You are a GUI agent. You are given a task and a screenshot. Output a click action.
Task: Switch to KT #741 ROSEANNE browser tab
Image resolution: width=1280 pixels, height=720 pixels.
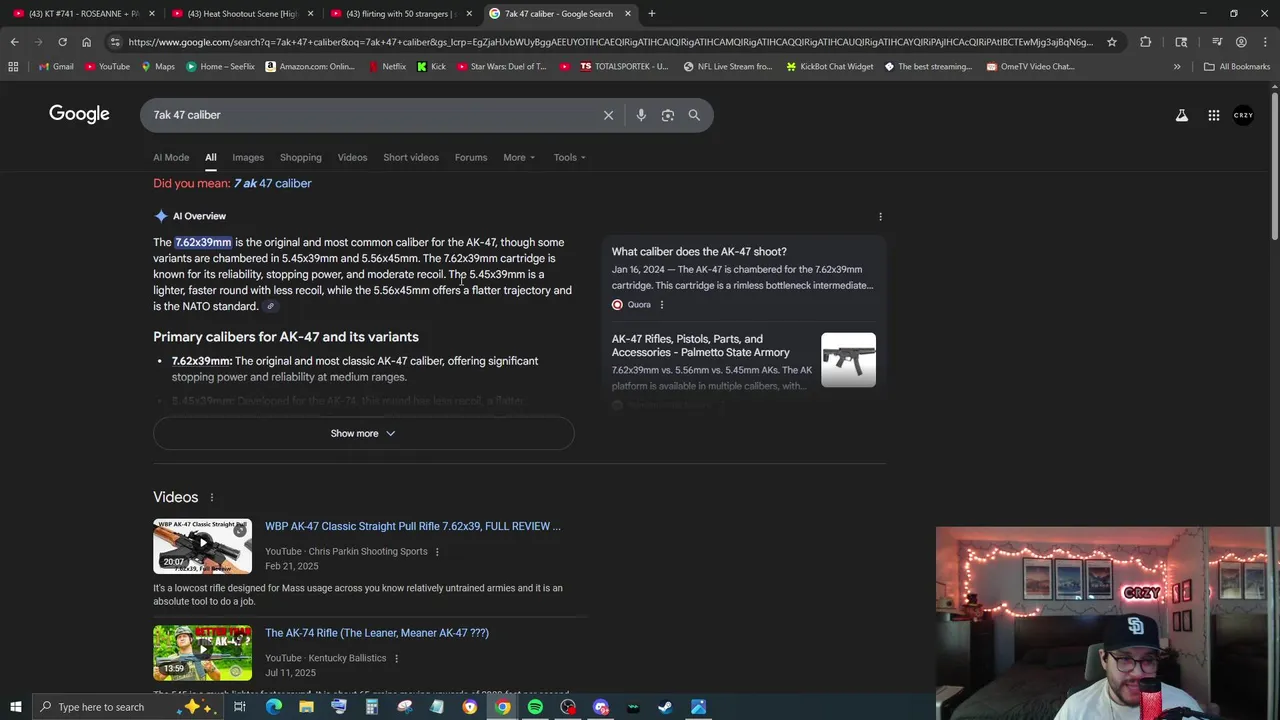[82, 14]
